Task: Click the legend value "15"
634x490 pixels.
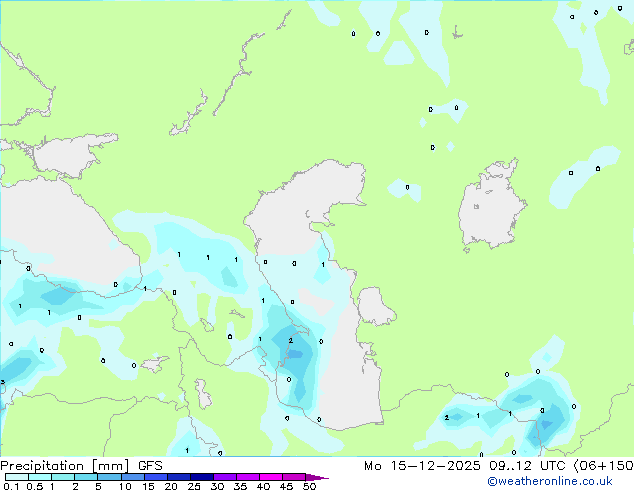Action: [x=148, y=486]
